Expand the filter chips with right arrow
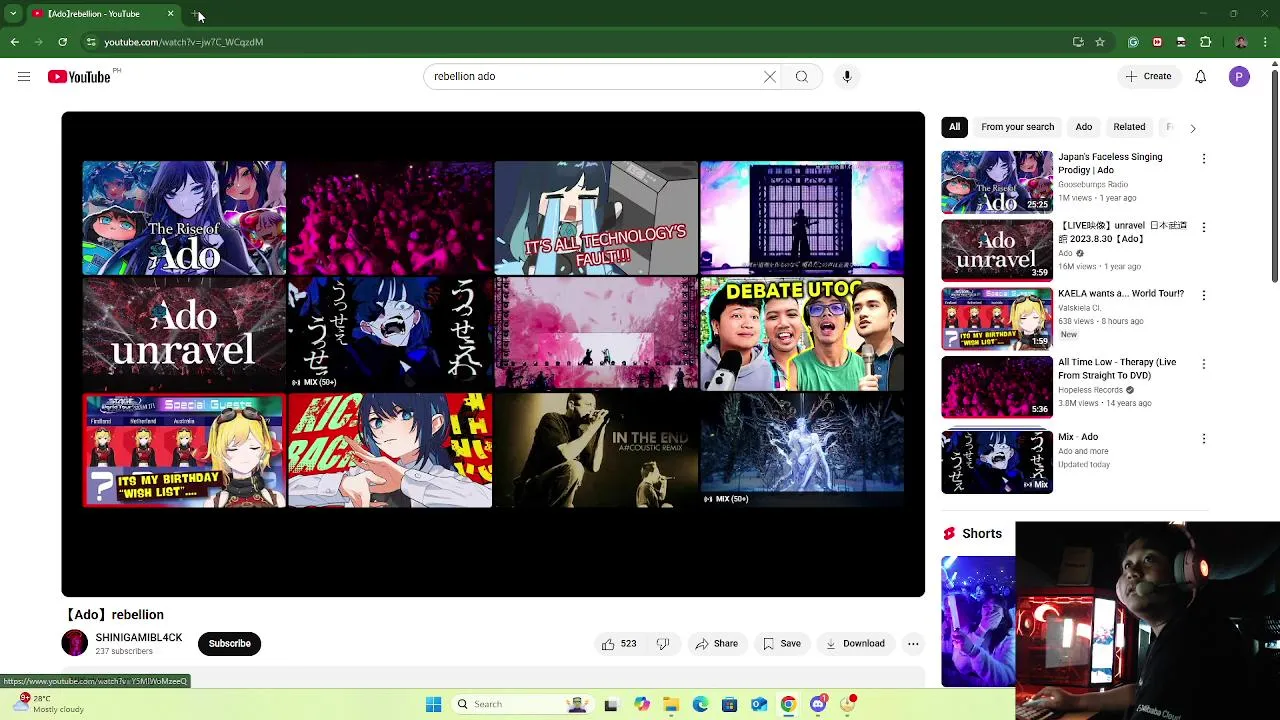This screenshot has height=720, width=1280. 1192,128
